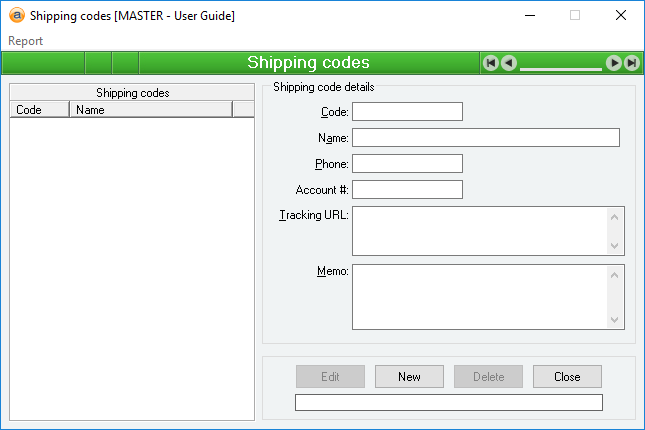Screen dimensions: 645x430
Task: Click inside the Tracking URL text area
Action: 480,231
